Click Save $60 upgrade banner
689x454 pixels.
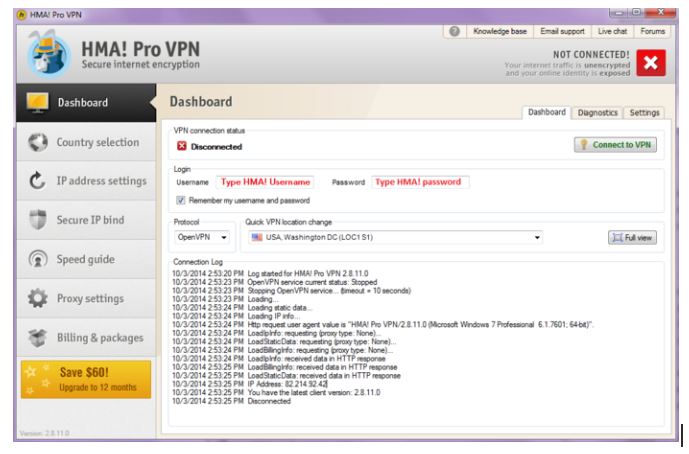(86, 379)
